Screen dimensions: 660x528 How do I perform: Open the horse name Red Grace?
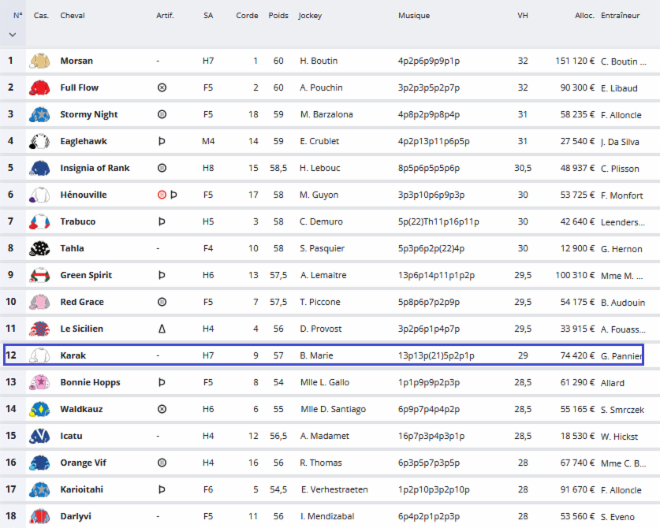81,302
